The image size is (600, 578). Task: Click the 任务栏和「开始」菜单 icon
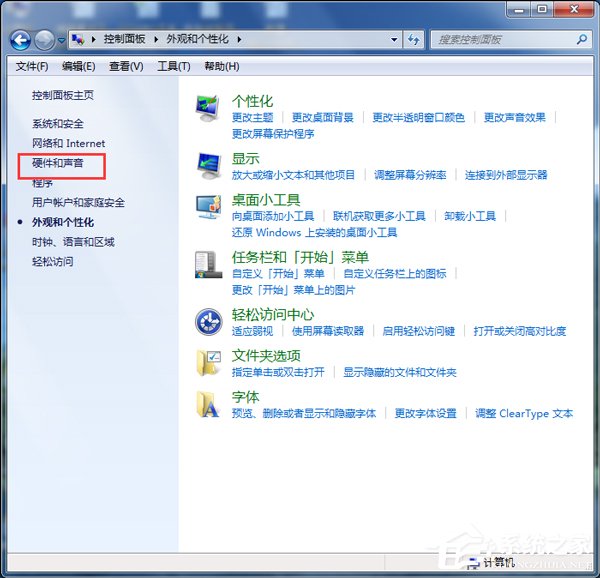point(208,265)
